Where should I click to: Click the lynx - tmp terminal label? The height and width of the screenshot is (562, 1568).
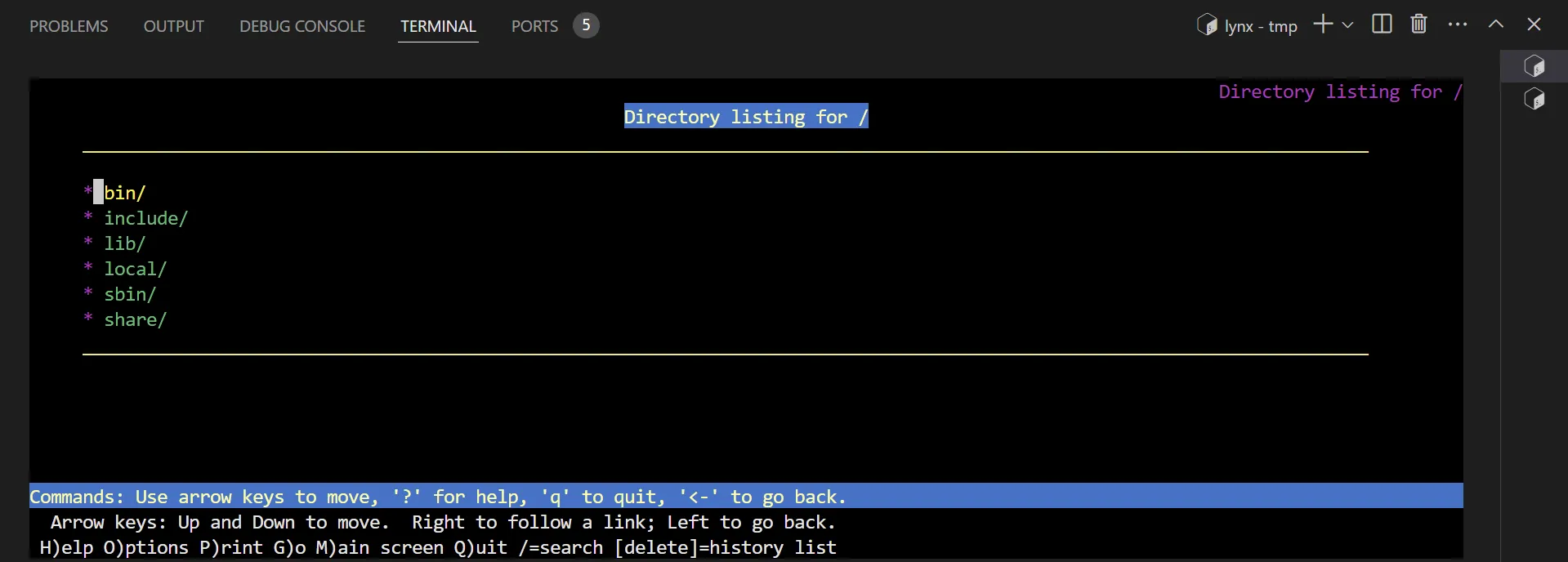pyautogui.click(x=1260, y=26)
